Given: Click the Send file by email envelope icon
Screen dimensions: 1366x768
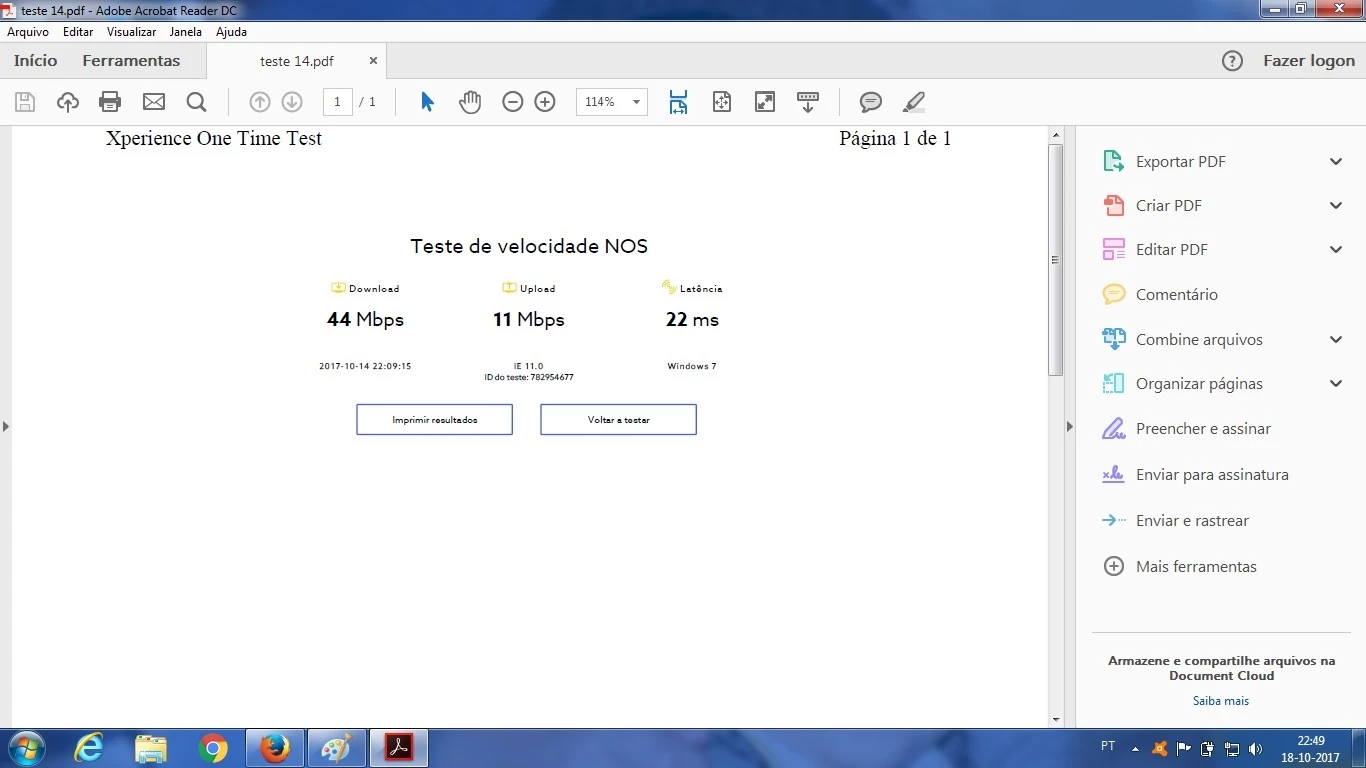Looking at the screenshot, I should coord(153,102).
